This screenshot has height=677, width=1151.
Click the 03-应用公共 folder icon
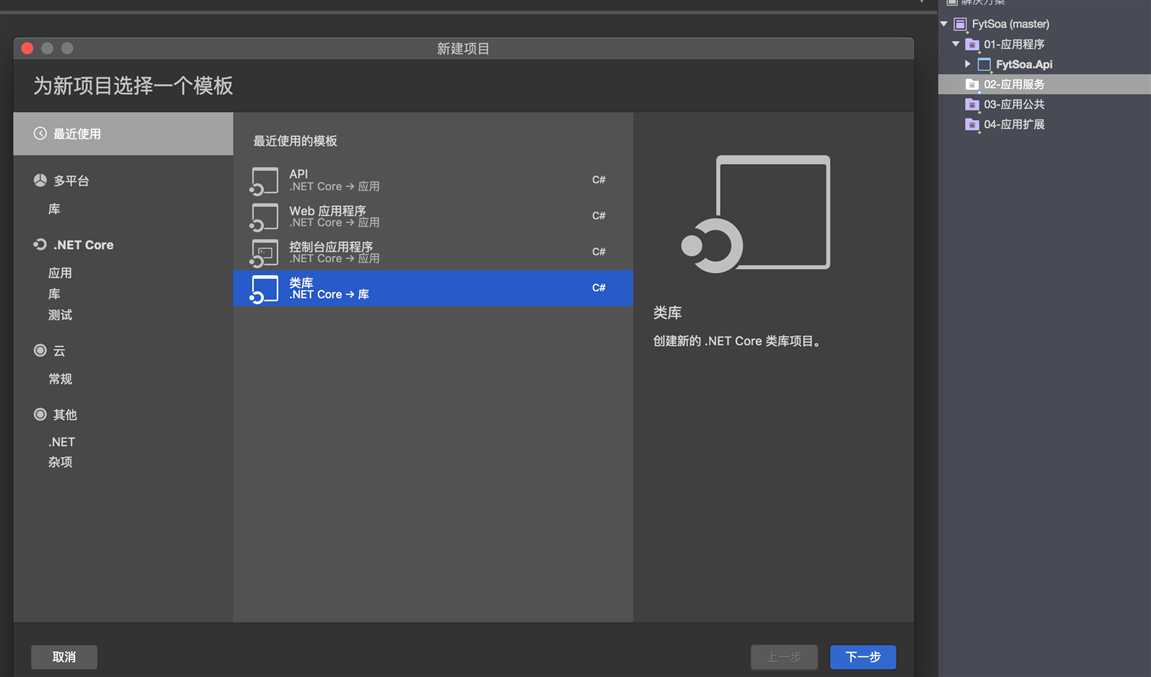click(972, 104)
